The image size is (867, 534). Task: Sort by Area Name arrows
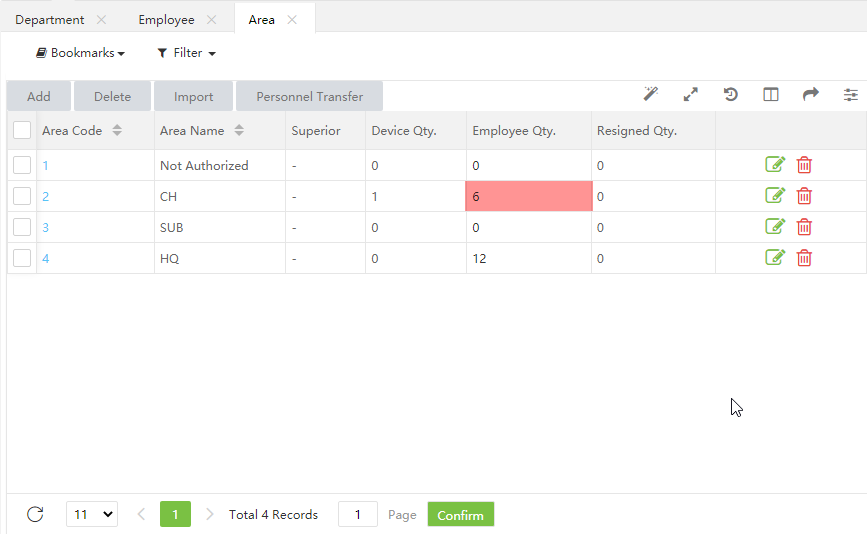click(x=239, y=130)
